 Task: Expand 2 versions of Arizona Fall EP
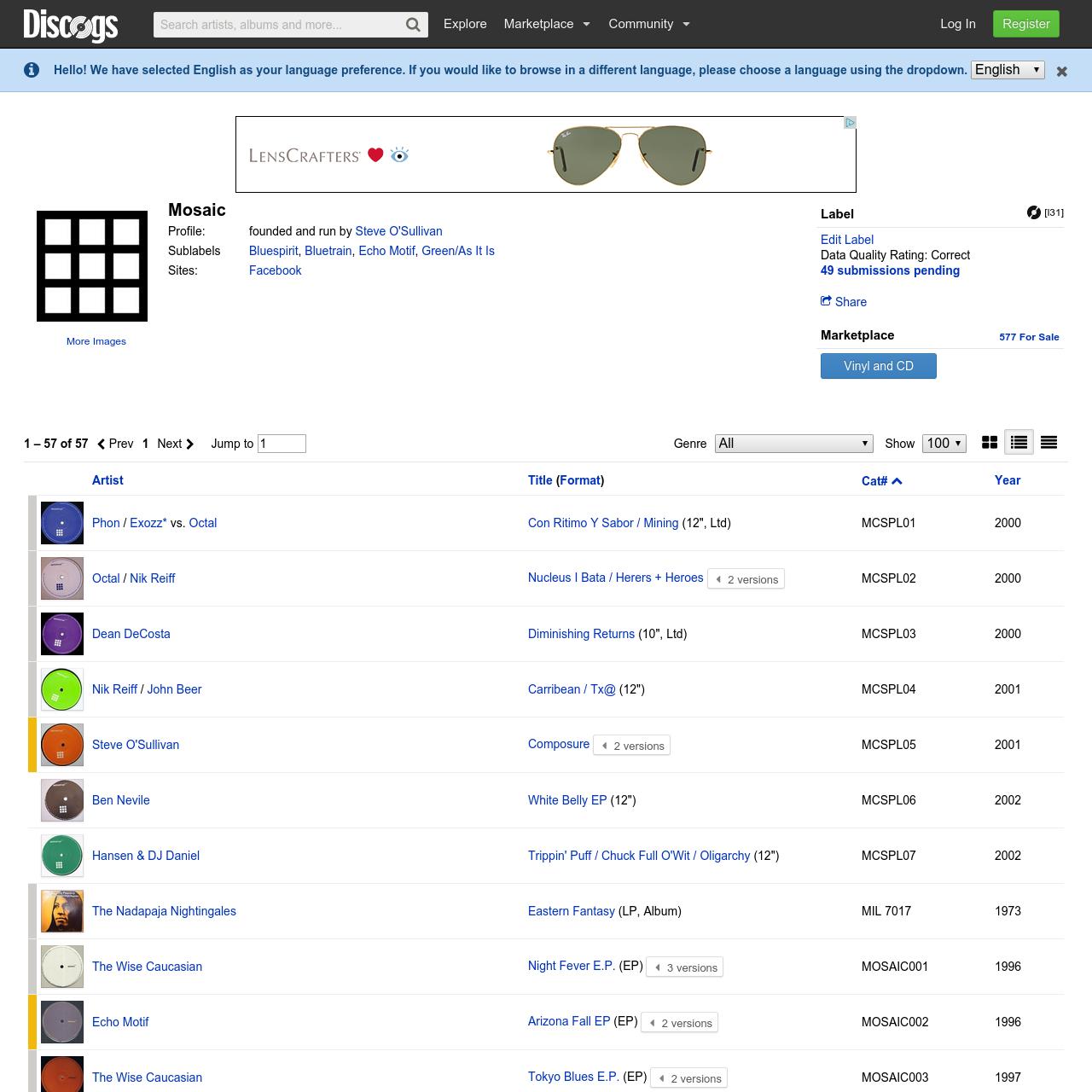click(x=680, y=1023)
